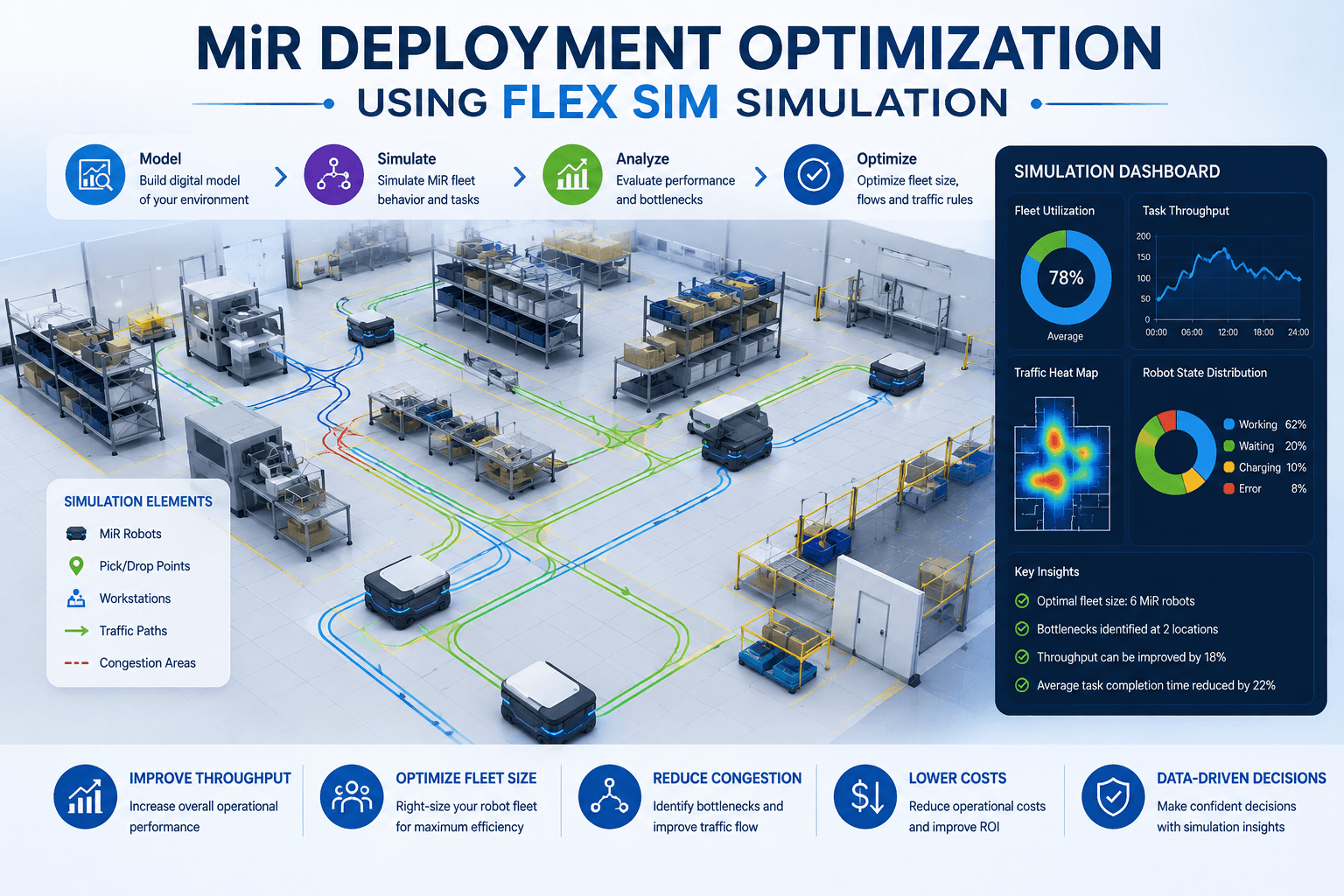Click the Average label under utilization donut
This screenshot has width=1344, height=896.
coord(1065,336)
